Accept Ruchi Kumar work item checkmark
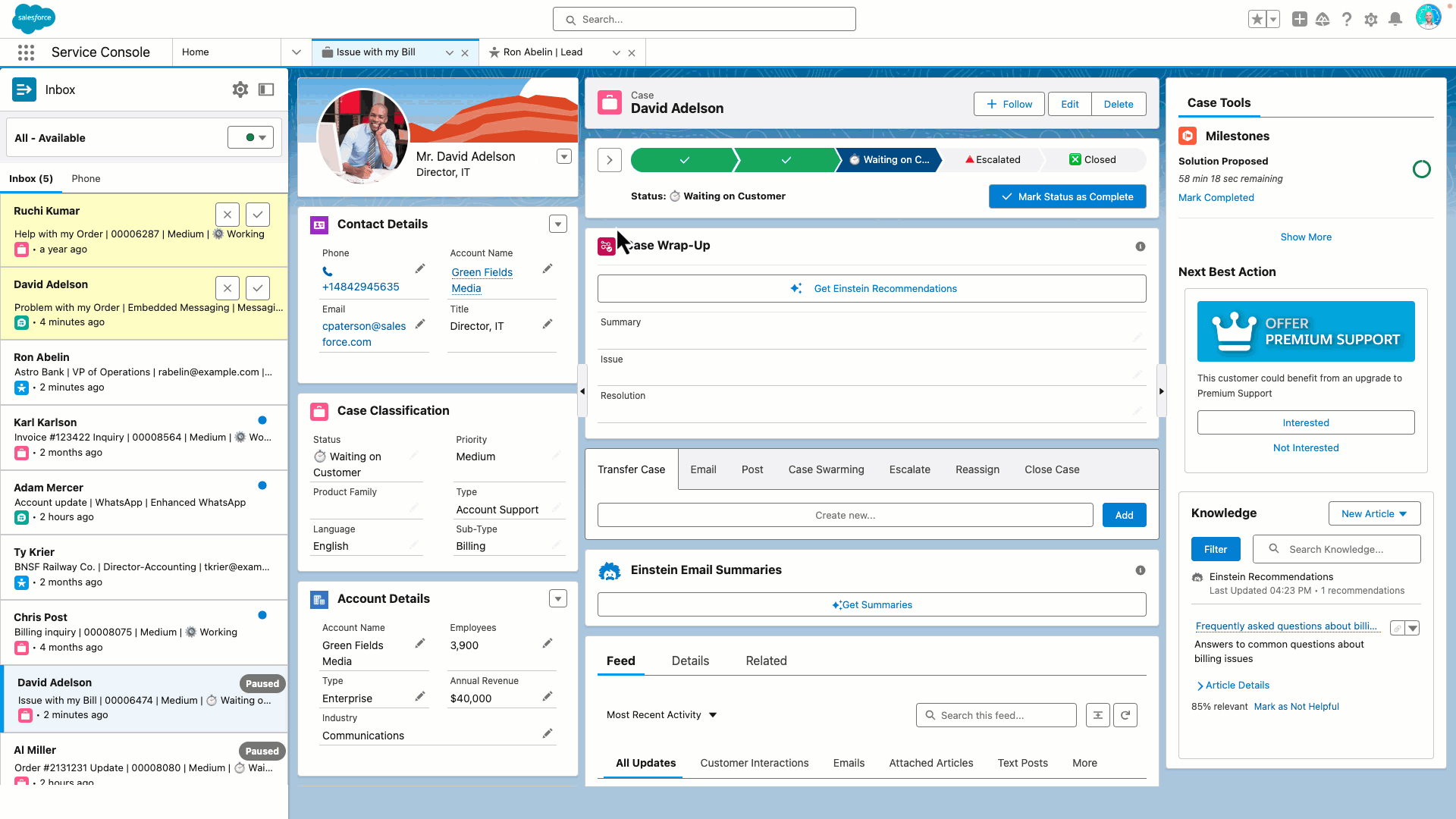 pyautogui.click(x=258, y=215)
